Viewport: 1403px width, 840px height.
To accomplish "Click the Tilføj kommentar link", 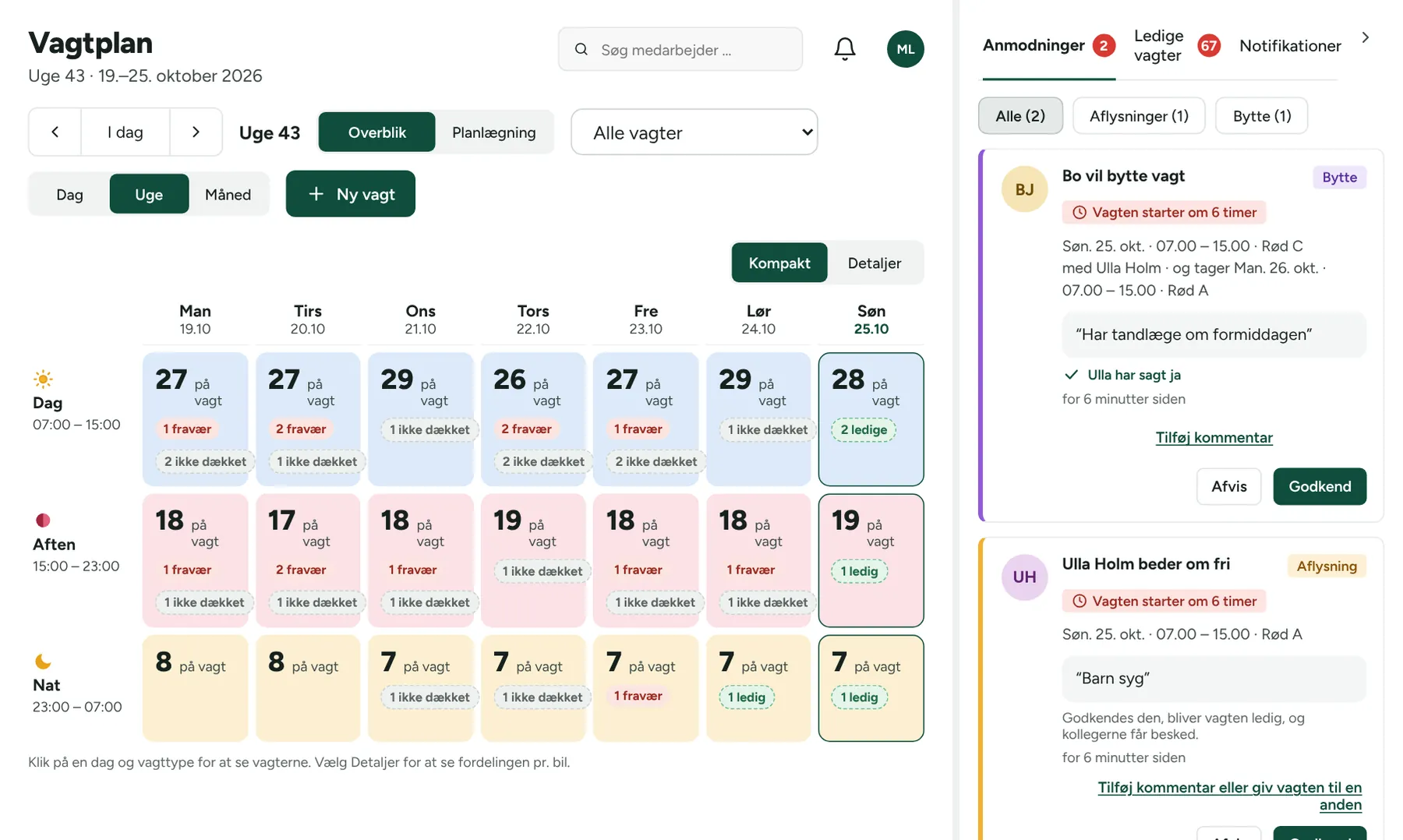I will (1214, 437).
